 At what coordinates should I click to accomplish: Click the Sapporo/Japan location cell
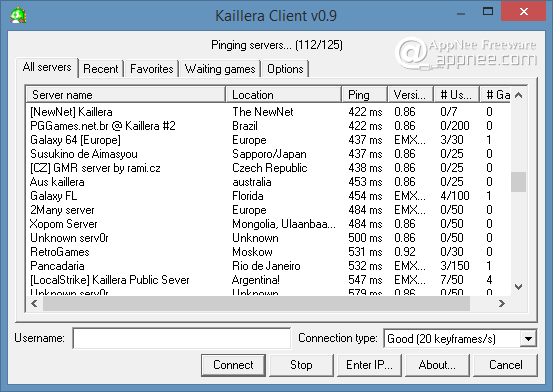(x=269, y=154)
